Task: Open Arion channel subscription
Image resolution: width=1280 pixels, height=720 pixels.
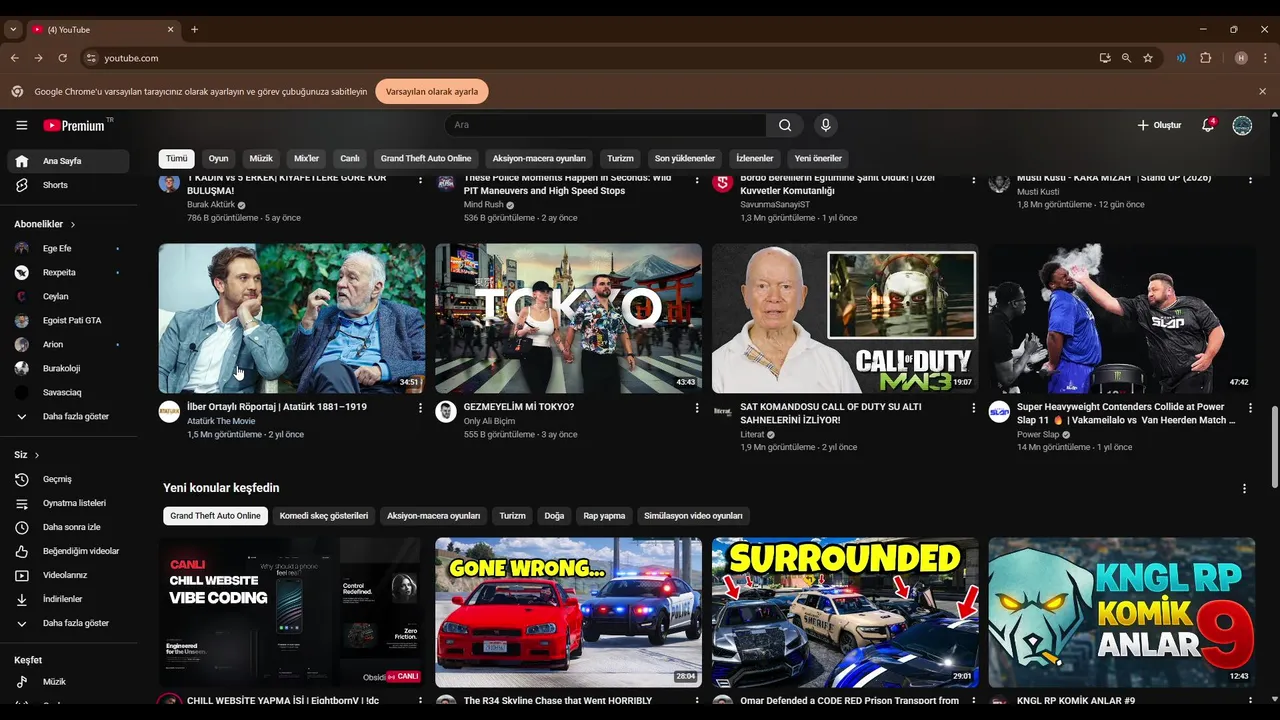Action: (x=68, y=344)
